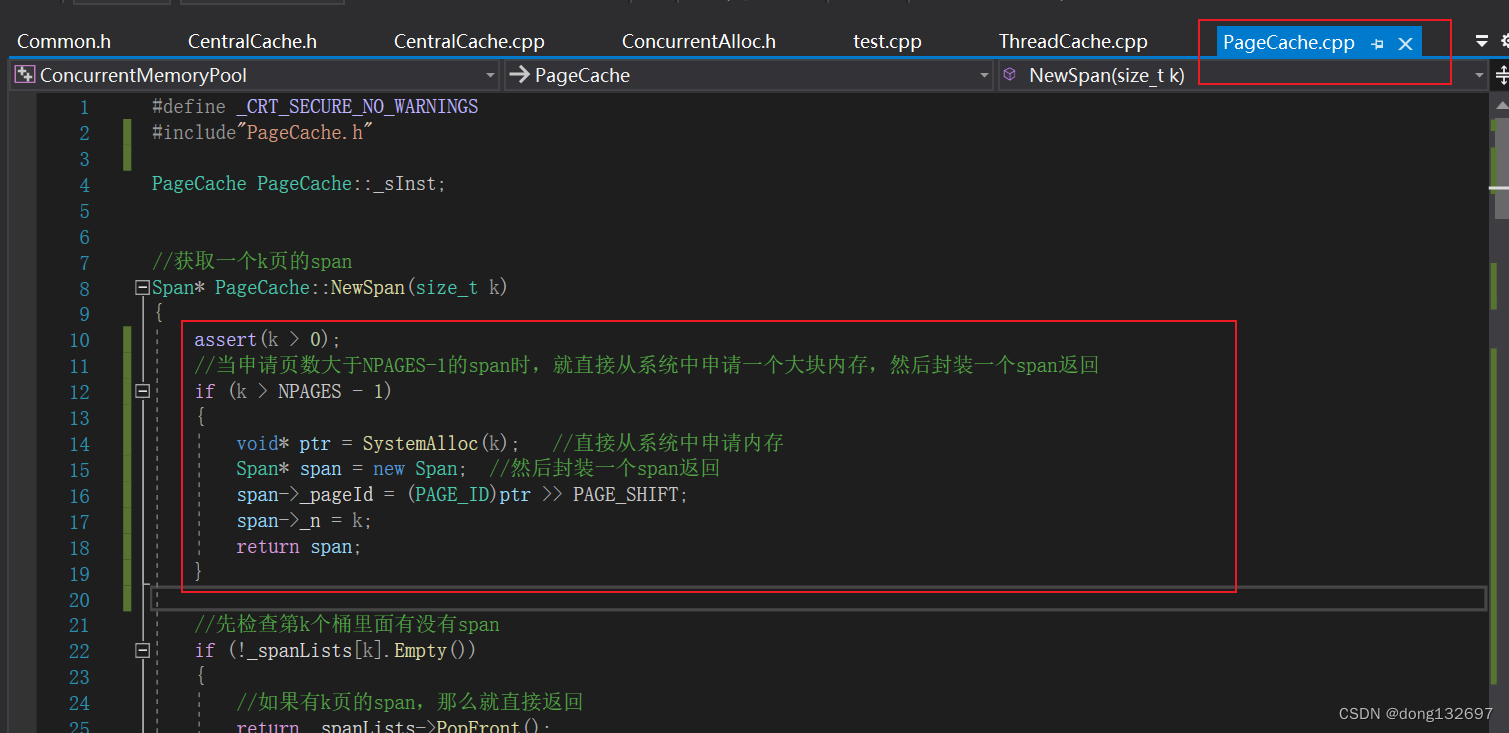Viewport: 1509px width, 733px height.
Task: Close the PageCache.cpp tab
Action: [x=1405, y=44]
